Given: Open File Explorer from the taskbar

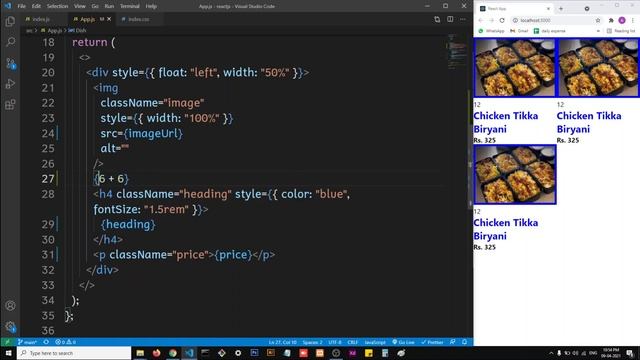Looking at the screenshot, I should point(140,353).
